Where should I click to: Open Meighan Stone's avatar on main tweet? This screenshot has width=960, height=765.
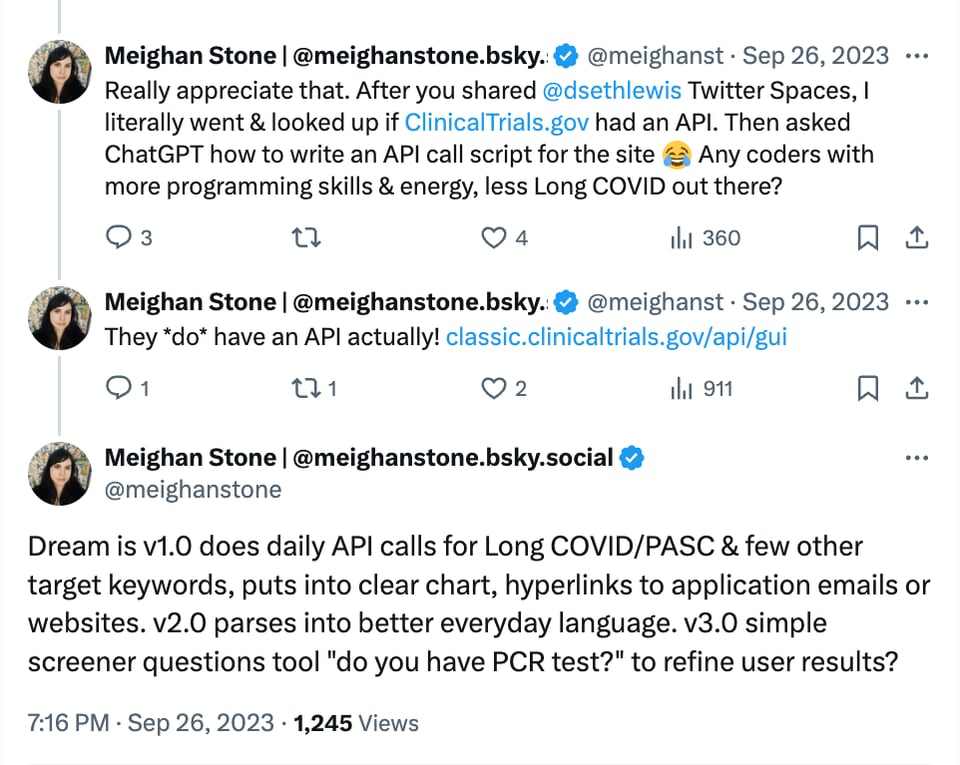[60, 473]
